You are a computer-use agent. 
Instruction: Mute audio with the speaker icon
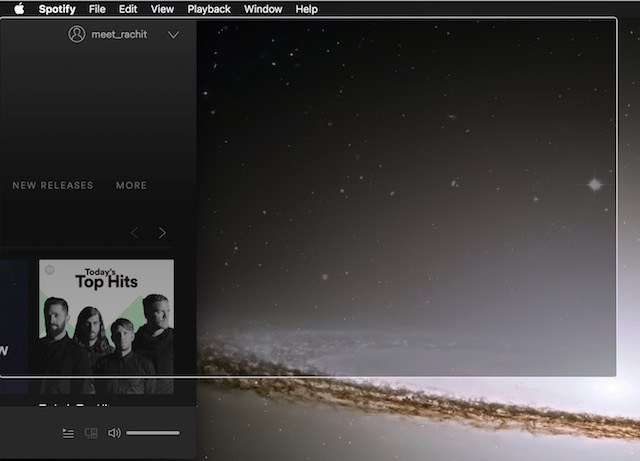(x=114, y=433)
